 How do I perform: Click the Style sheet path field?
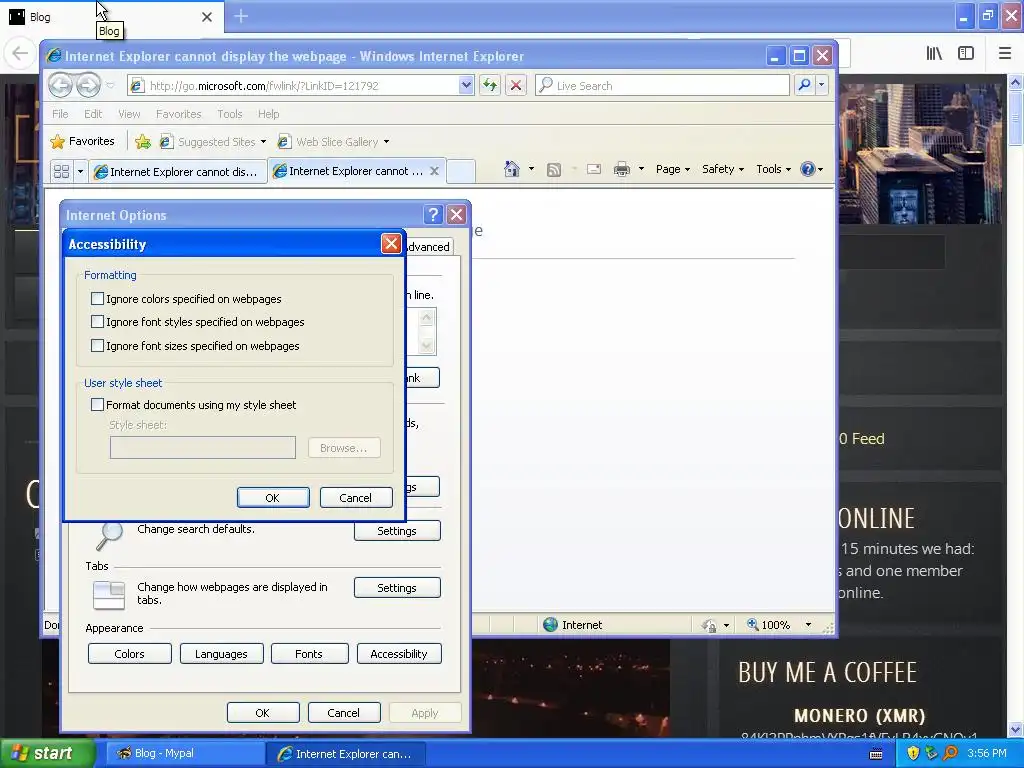[202, 448]
